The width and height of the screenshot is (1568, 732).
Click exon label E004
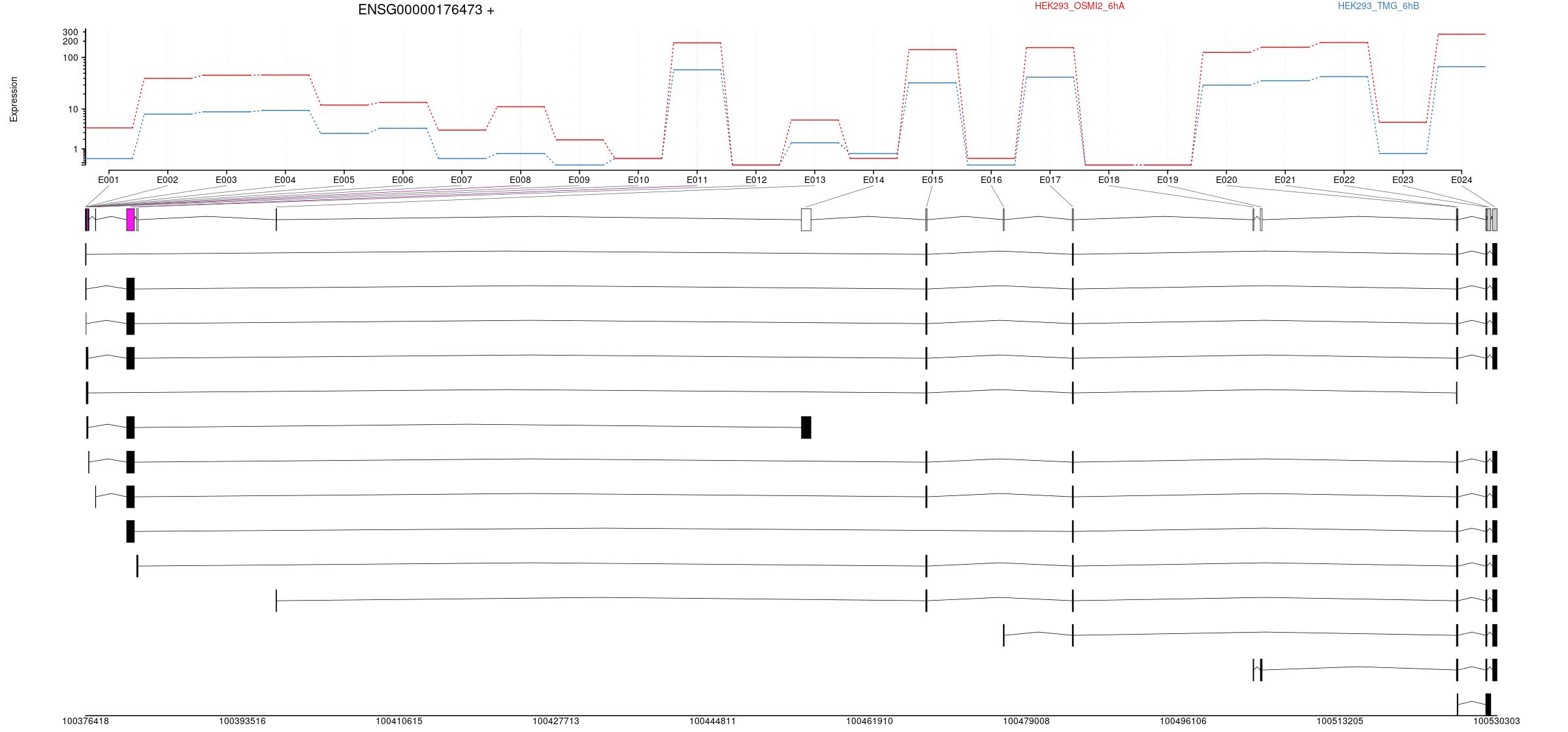tap(285, 180)
